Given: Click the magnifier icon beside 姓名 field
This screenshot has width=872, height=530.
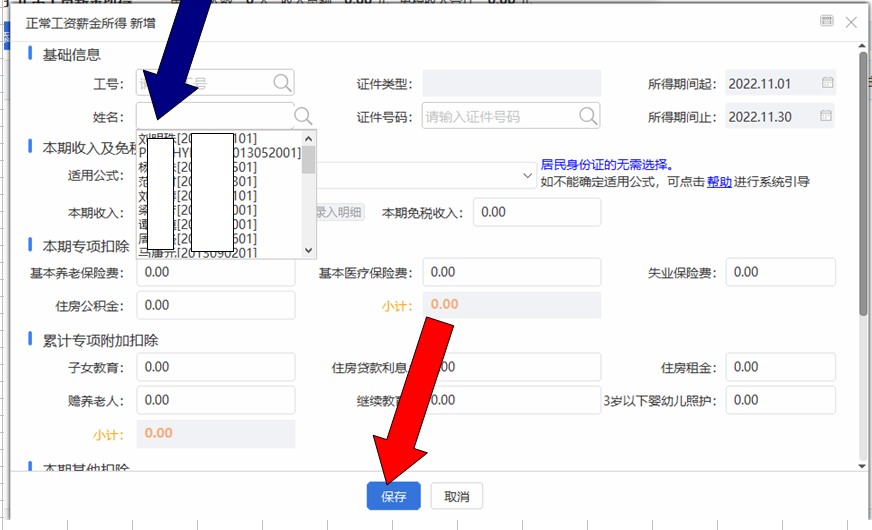Looking at the screenshot, I should coord(304,117).
